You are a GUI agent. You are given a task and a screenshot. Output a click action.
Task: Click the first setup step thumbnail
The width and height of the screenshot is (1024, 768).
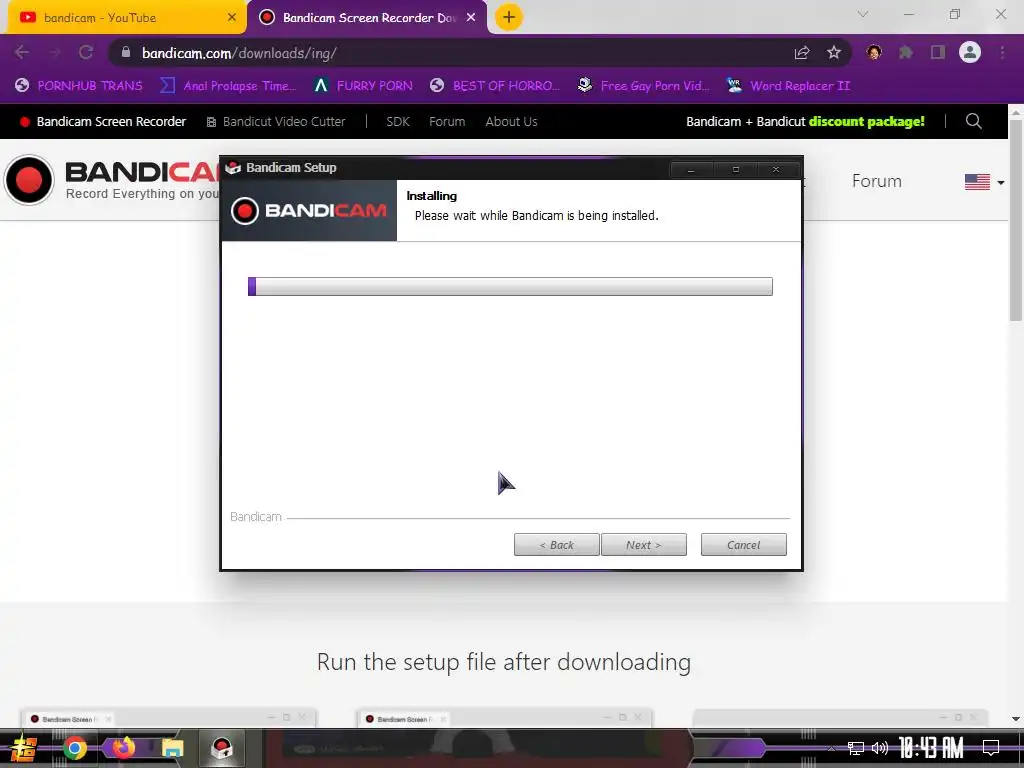(x=168, y=718)
